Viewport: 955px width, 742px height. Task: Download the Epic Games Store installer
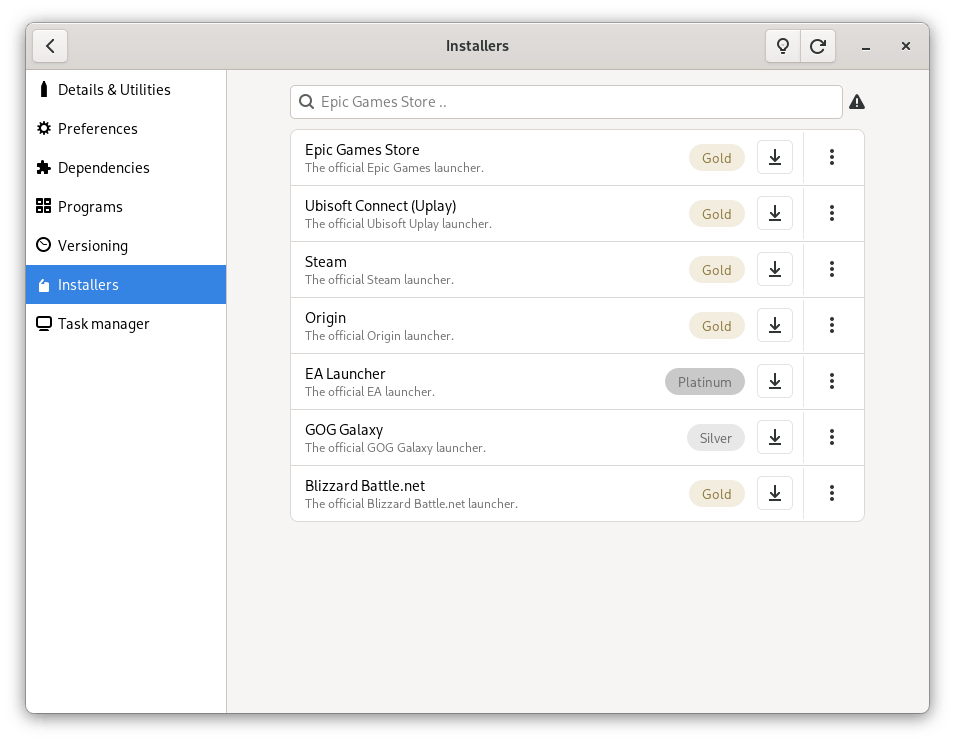pyautogui.click(x=775, y=157)
